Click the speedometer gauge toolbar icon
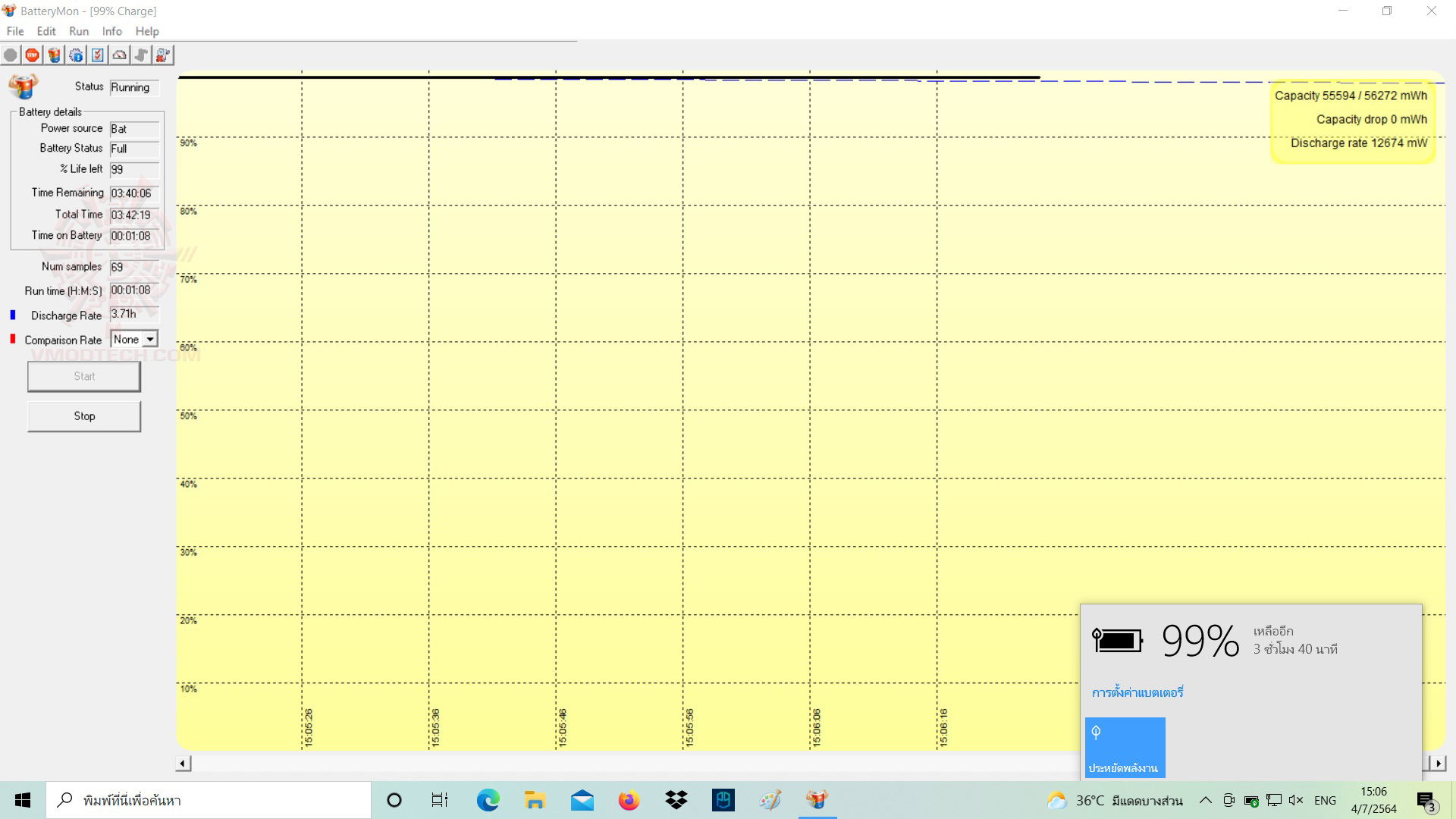The height and width of the screenshot is (819, 1456). tap(119, 55)
